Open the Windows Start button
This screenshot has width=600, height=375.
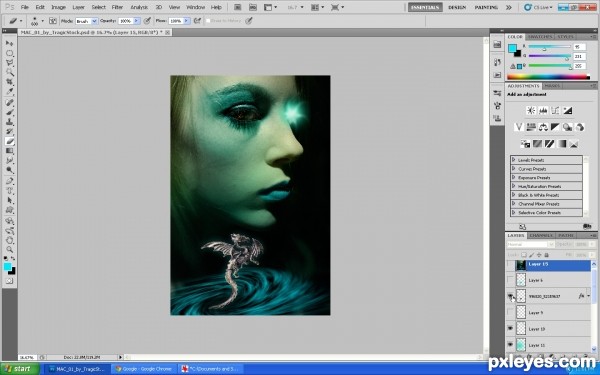pyautogui.click(x=20, y=369)
